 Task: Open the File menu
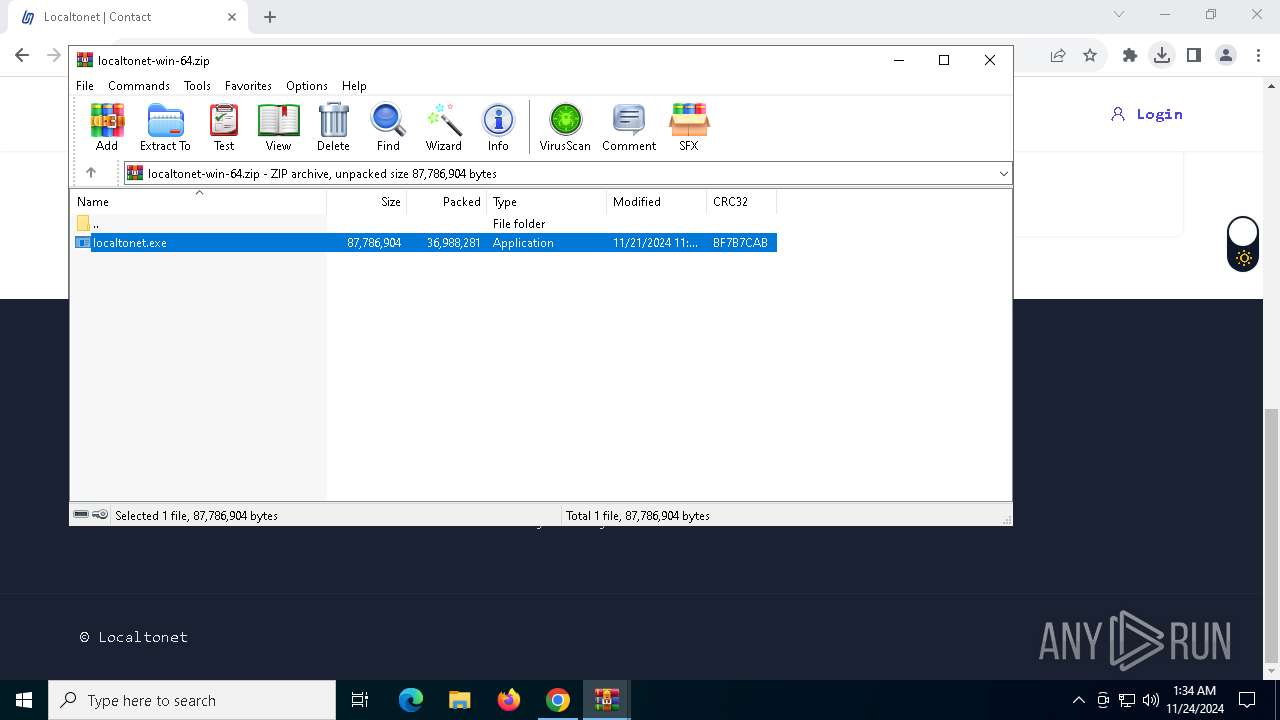pyautogui.click(x=85, y=86)
